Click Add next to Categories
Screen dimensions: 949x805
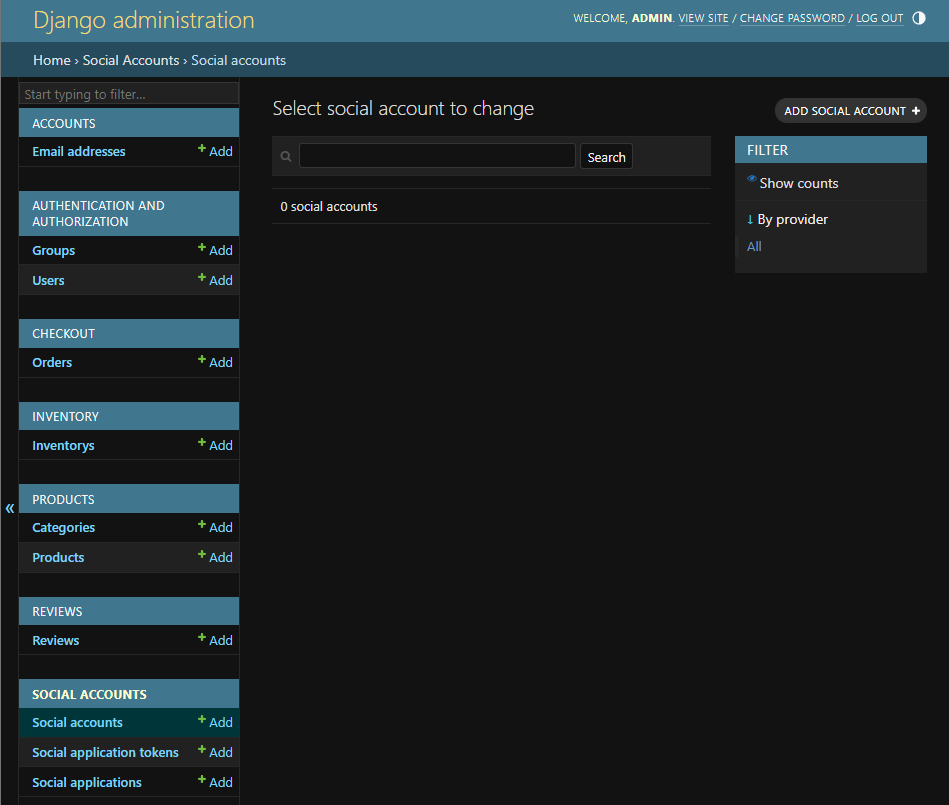[x=215, y=527]
